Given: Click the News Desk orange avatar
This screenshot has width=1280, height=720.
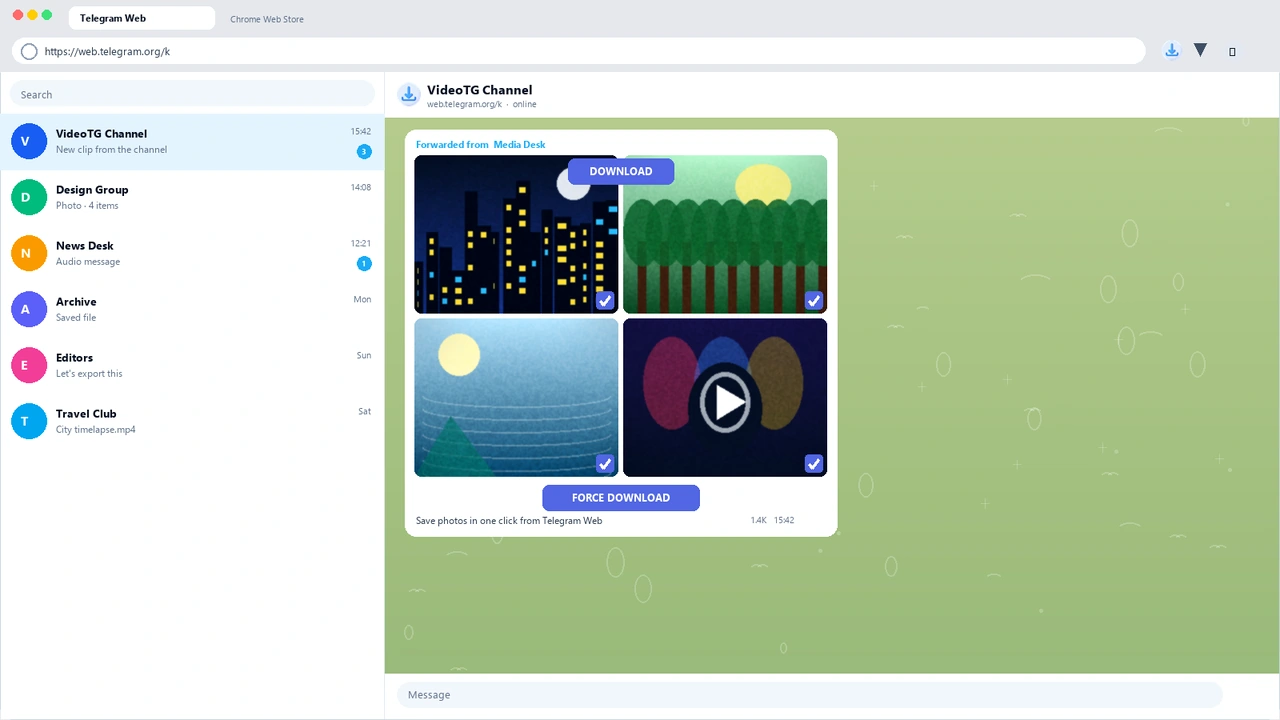Looking at the screenshot, I should (29, 253).
